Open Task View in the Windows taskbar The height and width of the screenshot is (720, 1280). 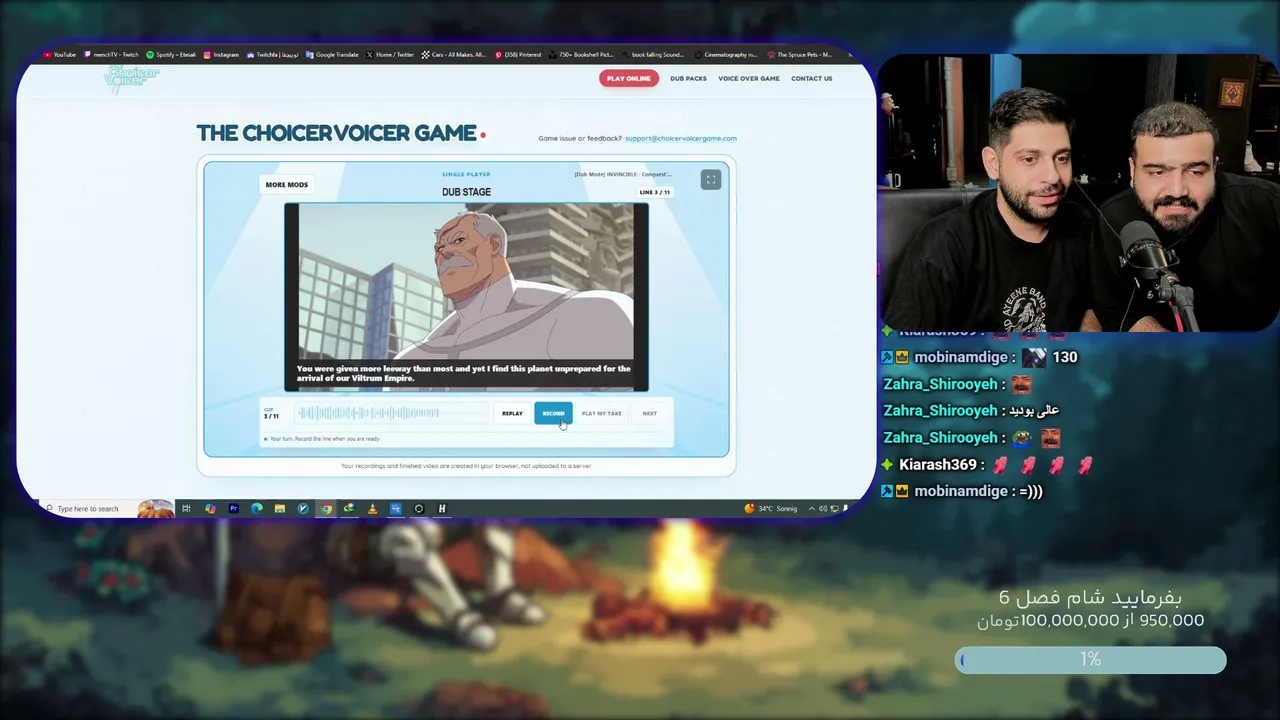[x=186, y=509]
